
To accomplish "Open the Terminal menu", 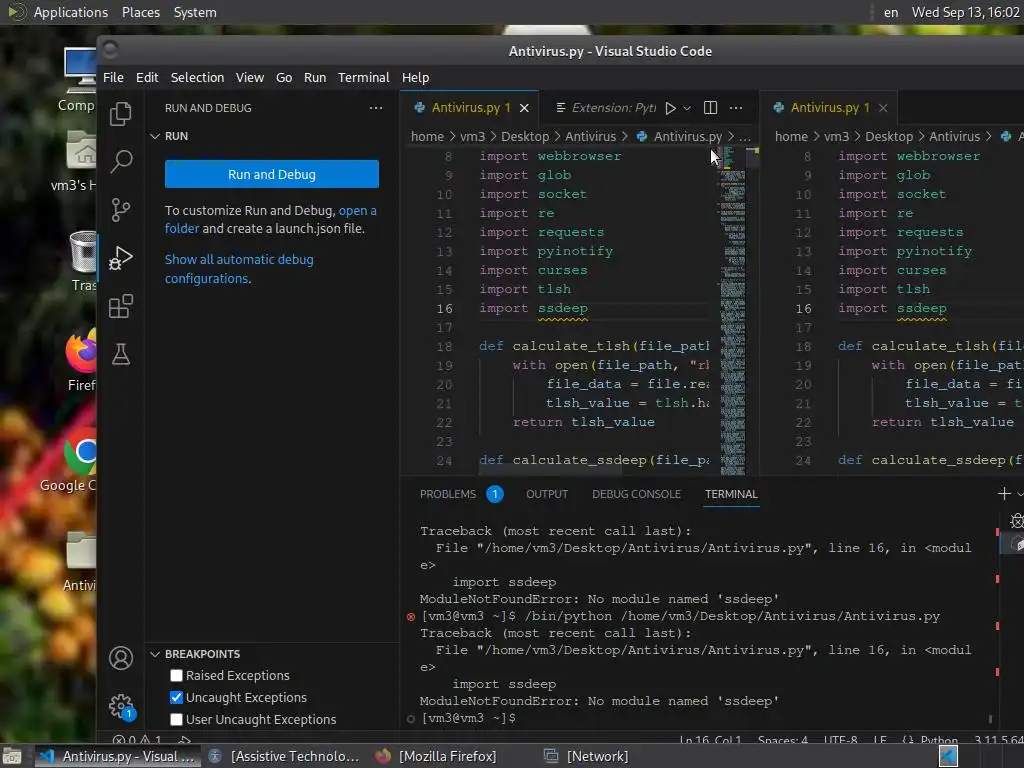I will [x=363, y=77].
